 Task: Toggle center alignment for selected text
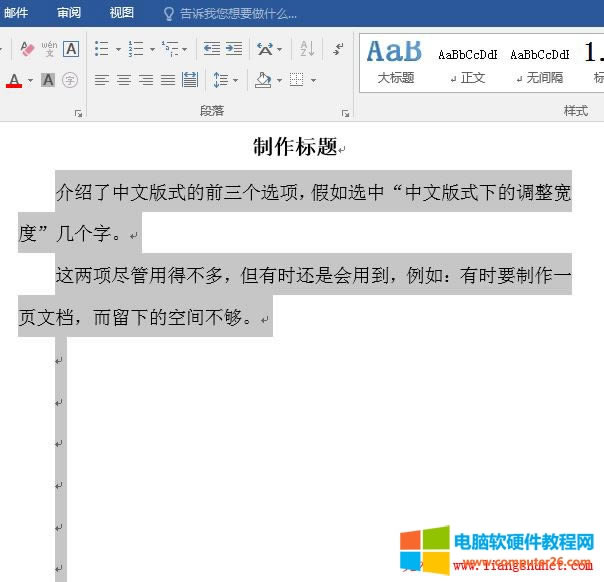(124, 80)
